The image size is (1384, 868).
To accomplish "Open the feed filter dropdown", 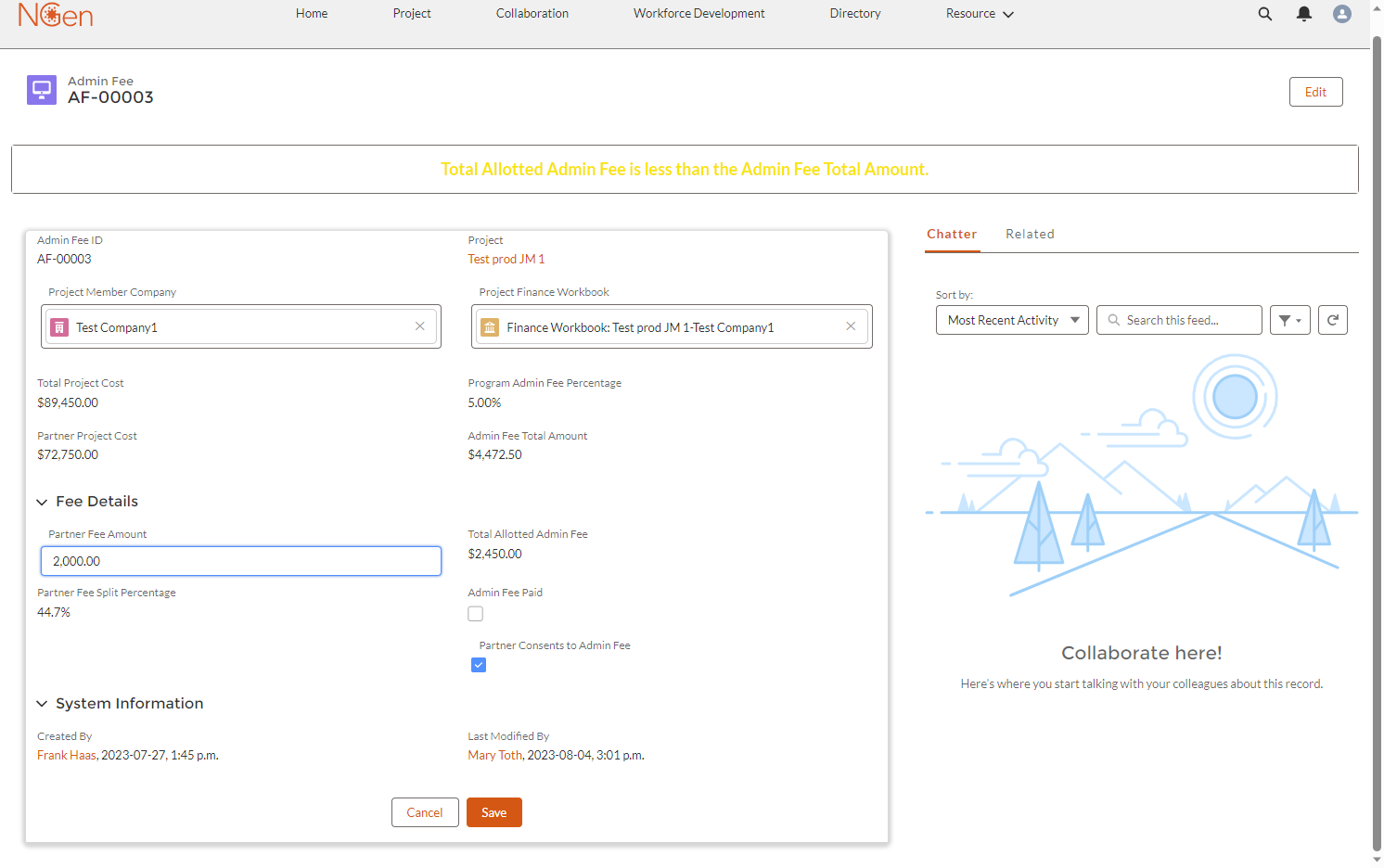I will (1290, 320).
